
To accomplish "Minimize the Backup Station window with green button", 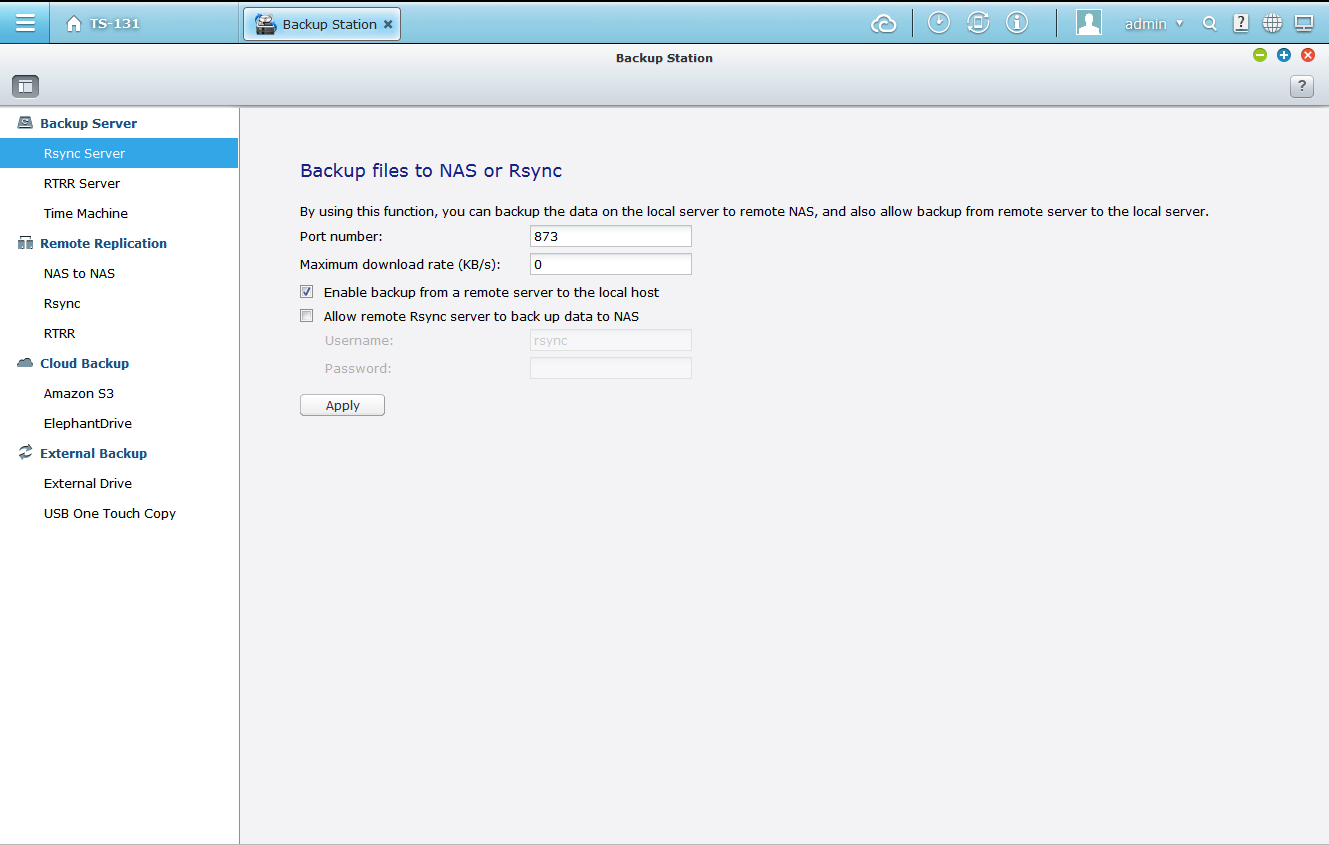I will (x=1260, y=55).
